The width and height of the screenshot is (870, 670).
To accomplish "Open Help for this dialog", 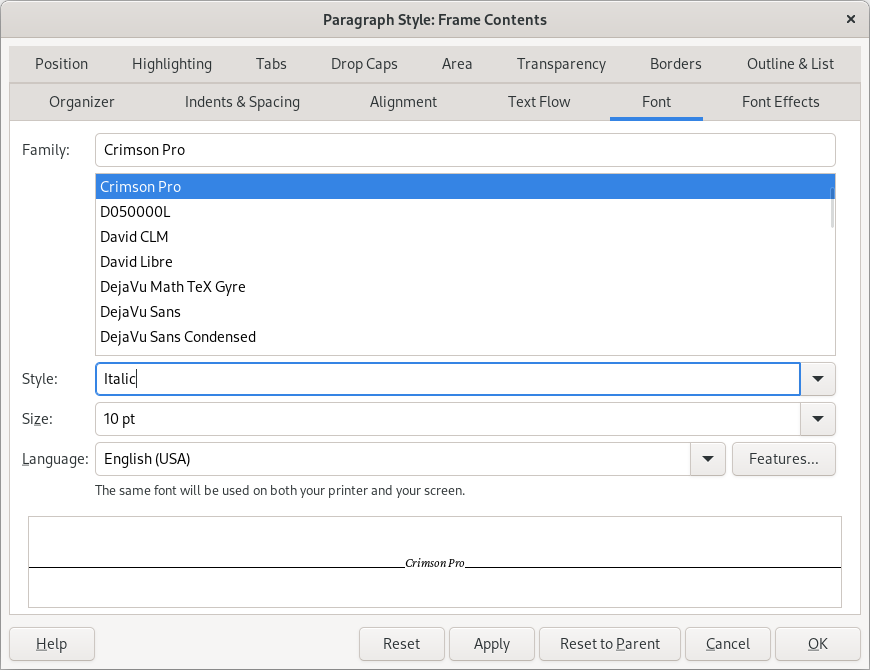I will pyautogui.click(x=52, y=644).
